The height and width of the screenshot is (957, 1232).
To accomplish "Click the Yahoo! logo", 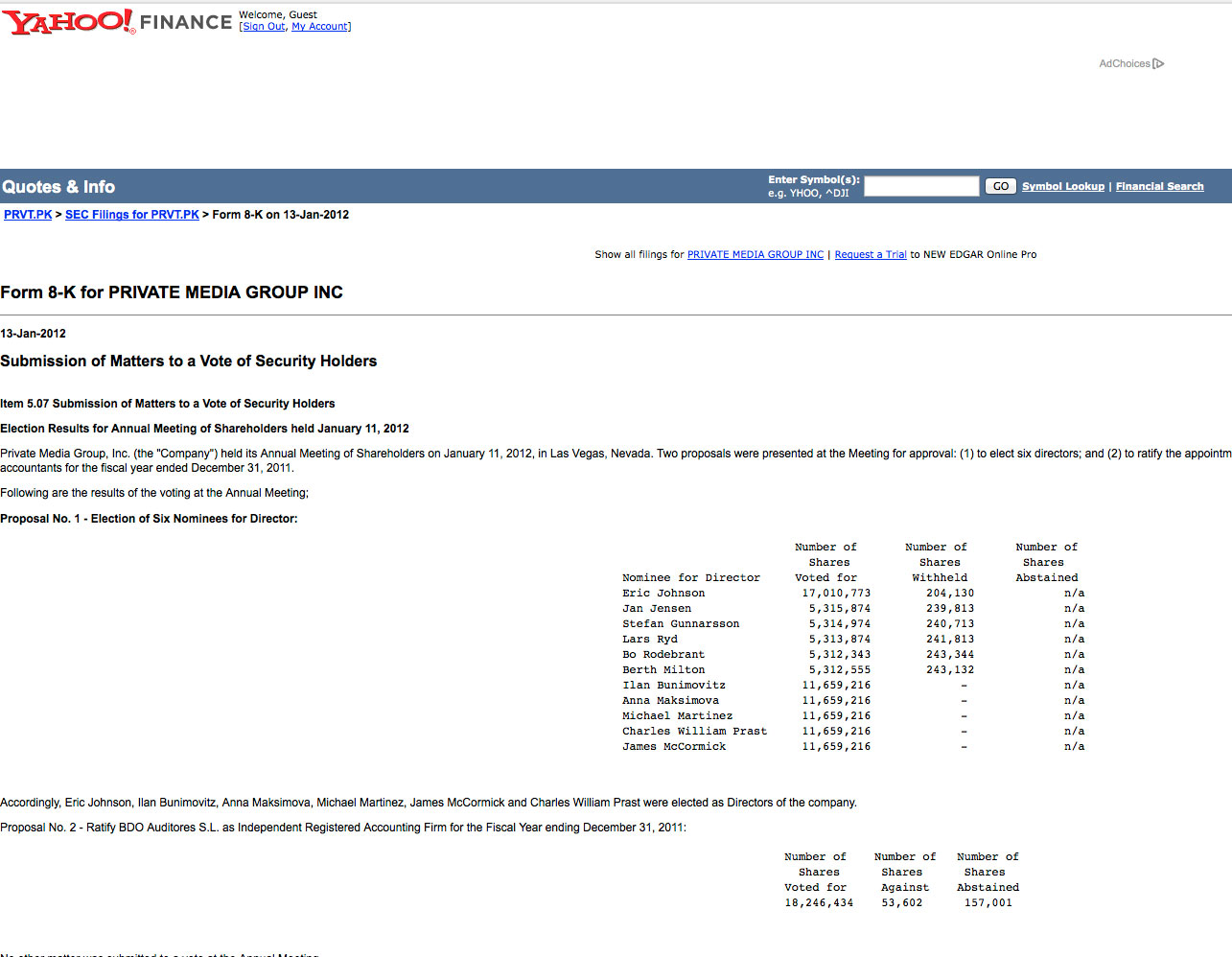I will tap(68, 21).
